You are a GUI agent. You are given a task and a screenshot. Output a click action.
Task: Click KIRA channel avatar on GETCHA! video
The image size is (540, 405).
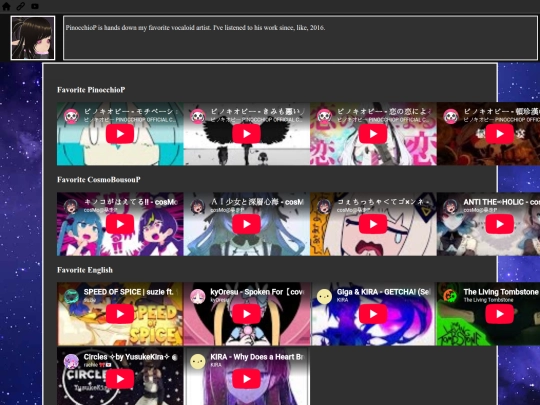(324, 296)
